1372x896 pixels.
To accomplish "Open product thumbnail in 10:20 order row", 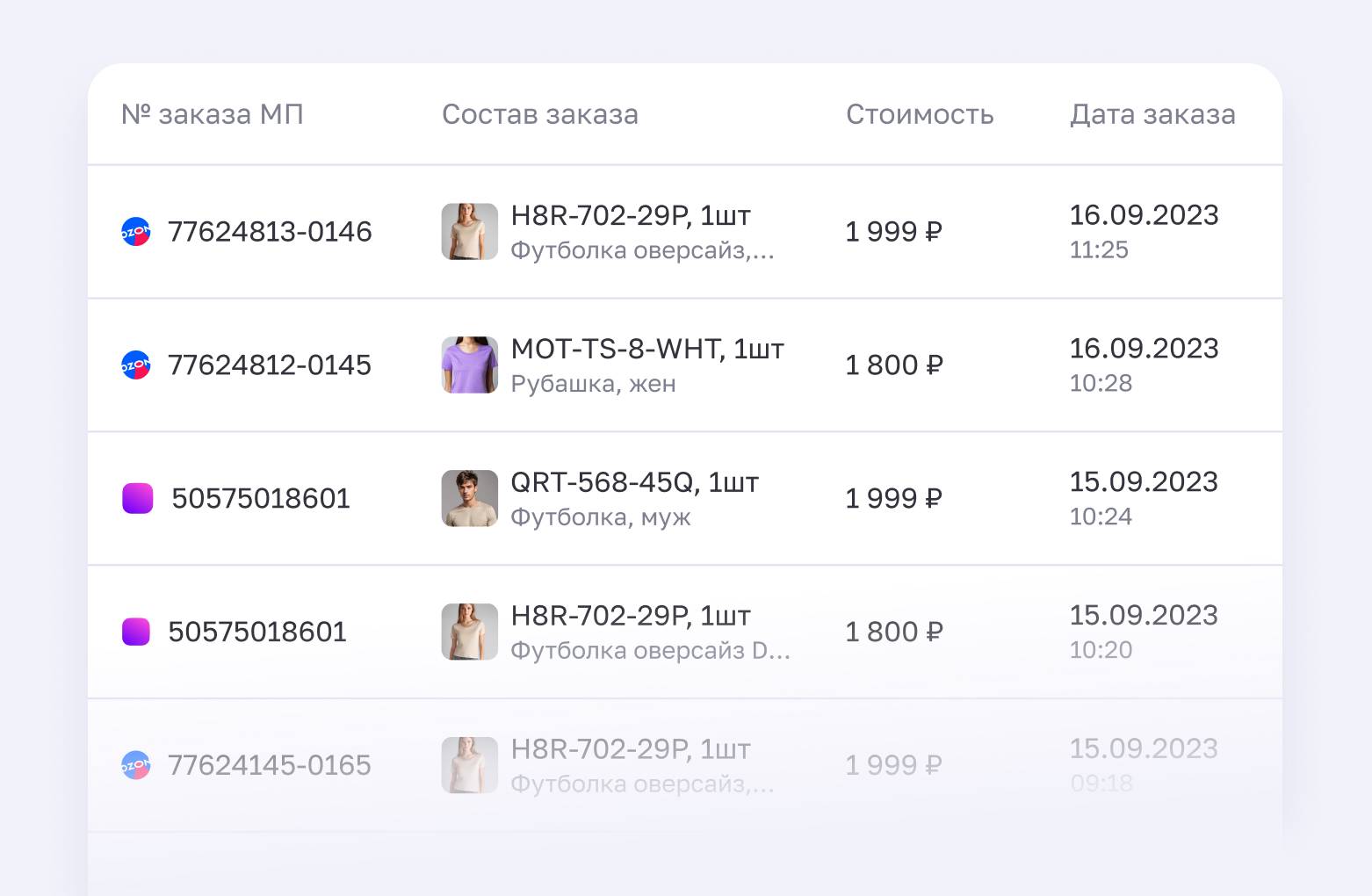I will 469,632.
